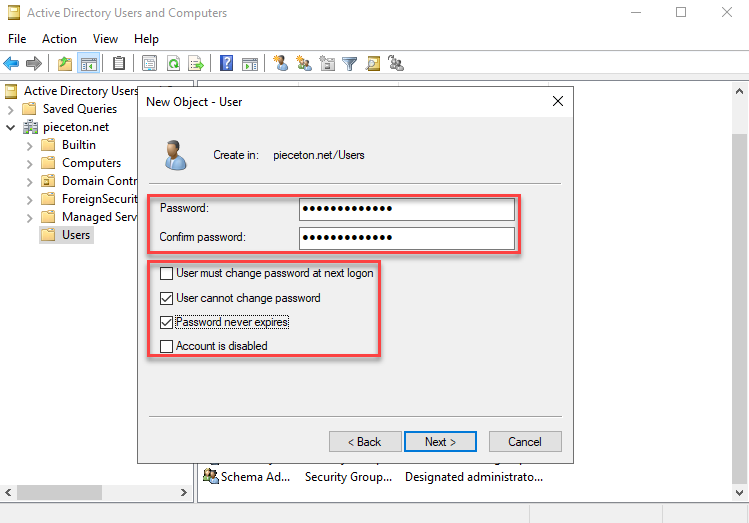Viewport: 749px width, 523px height.
Task: Maximize the Active Directory window
Action: click(681, 12)
